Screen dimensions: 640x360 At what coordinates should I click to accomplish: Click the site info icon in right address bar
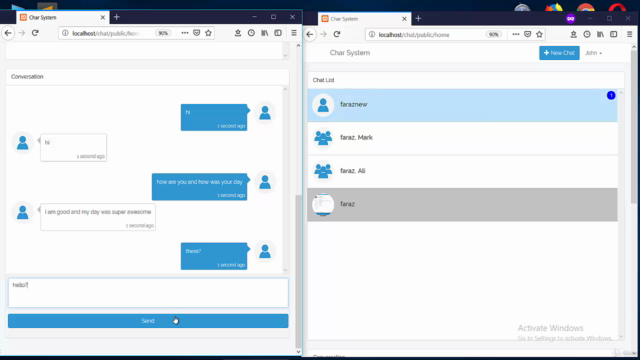pyautogui.click(x=372, y=34)
